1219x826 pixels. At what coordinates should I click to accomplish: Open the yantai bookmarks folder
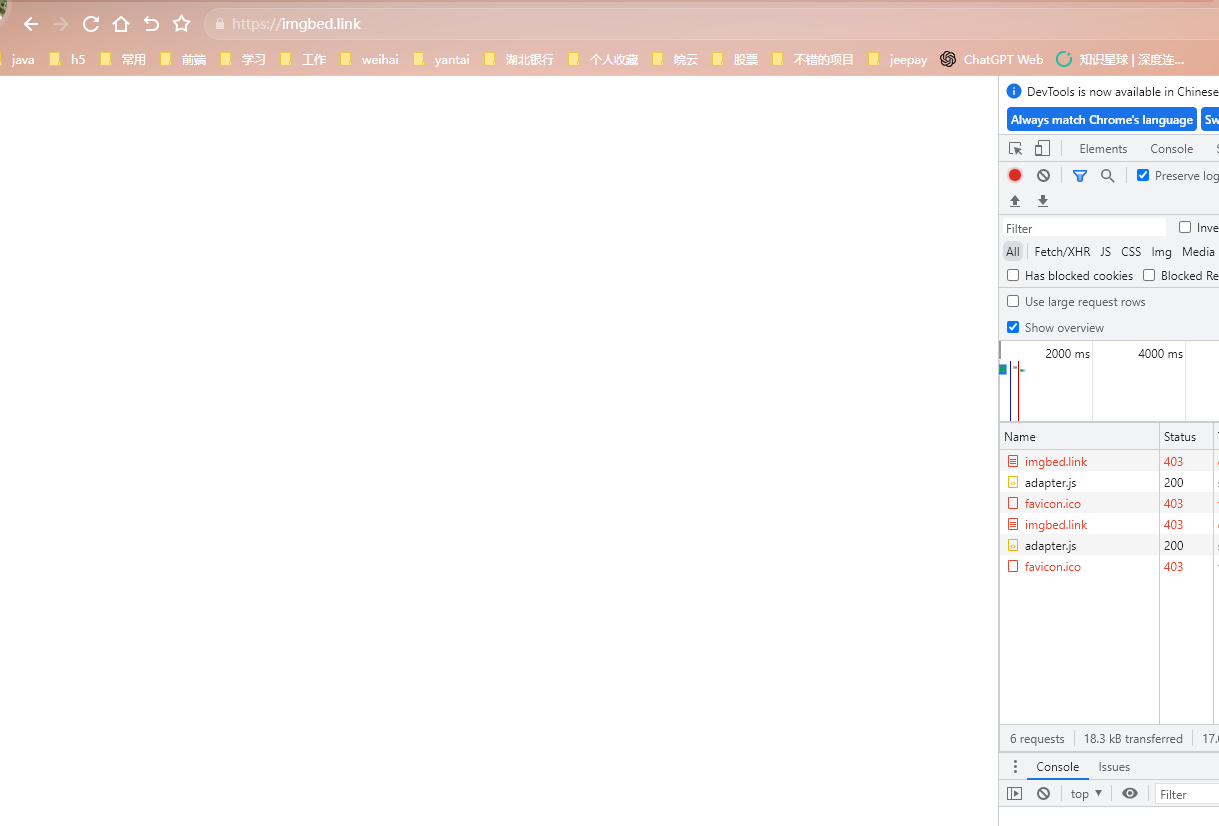point(441,60)
